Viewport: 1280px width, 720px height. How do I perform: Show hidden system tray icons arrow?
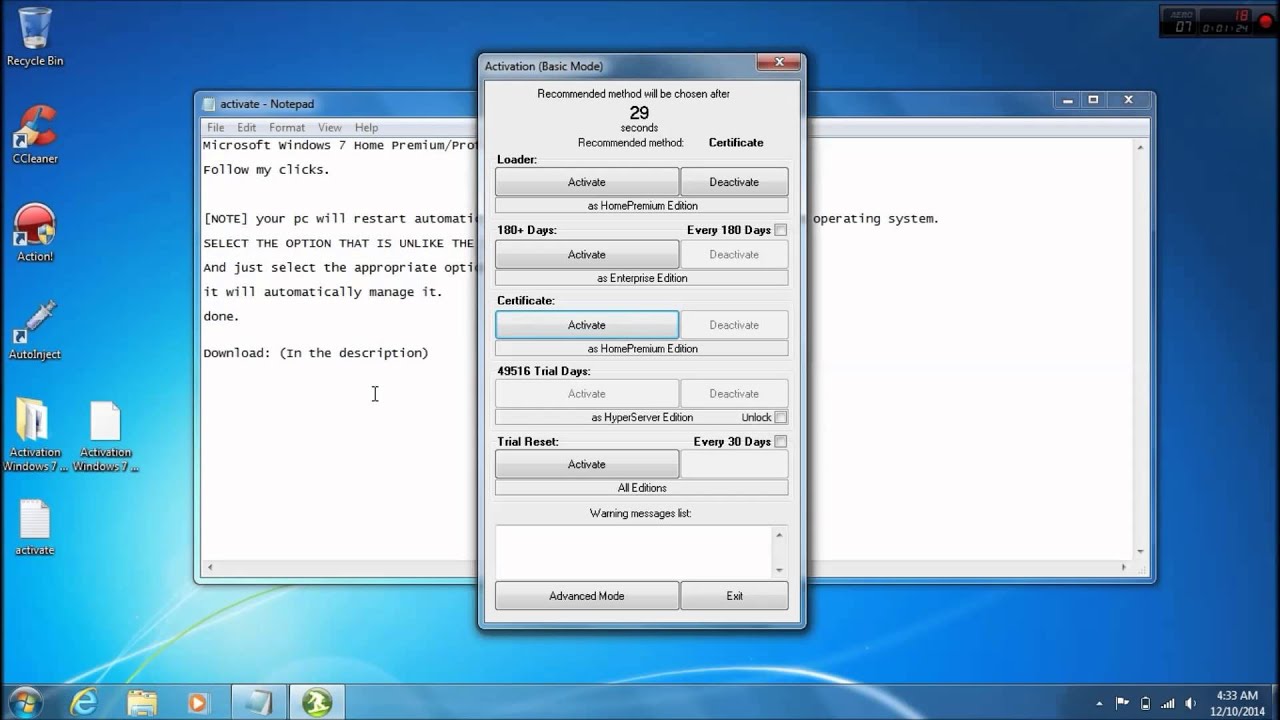1099,703
